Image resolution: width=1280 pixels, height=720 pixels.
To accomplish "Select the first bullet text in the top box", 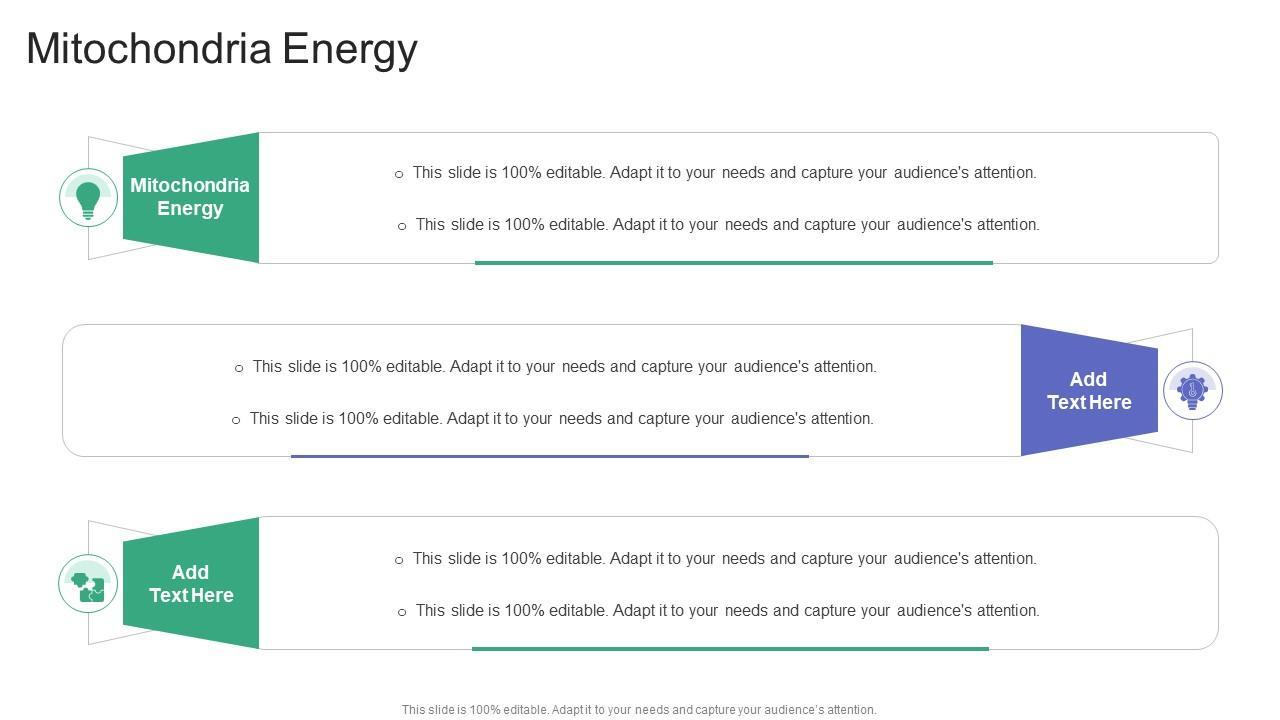I will (724, 173).
